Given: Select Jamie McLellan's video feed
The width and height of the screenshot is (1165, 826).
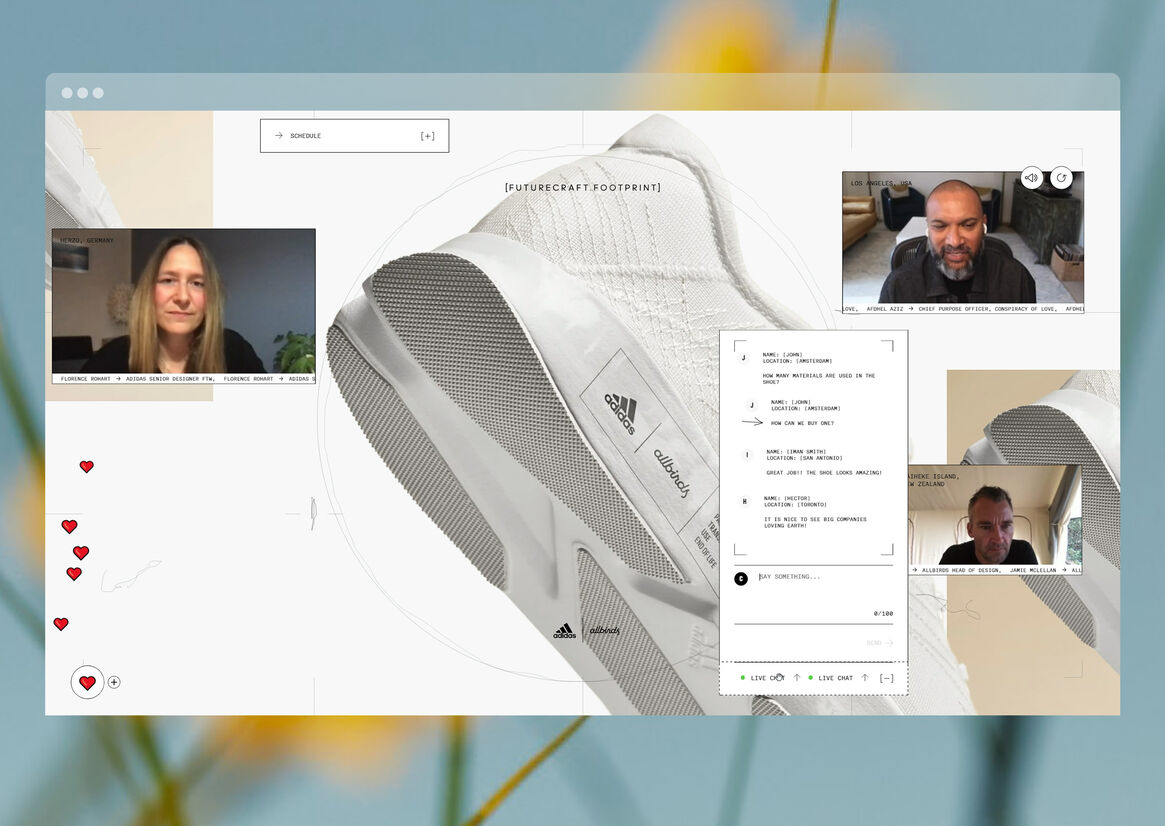Looking at the screenshot, I should pyautogui.click(x=994, y=515).
